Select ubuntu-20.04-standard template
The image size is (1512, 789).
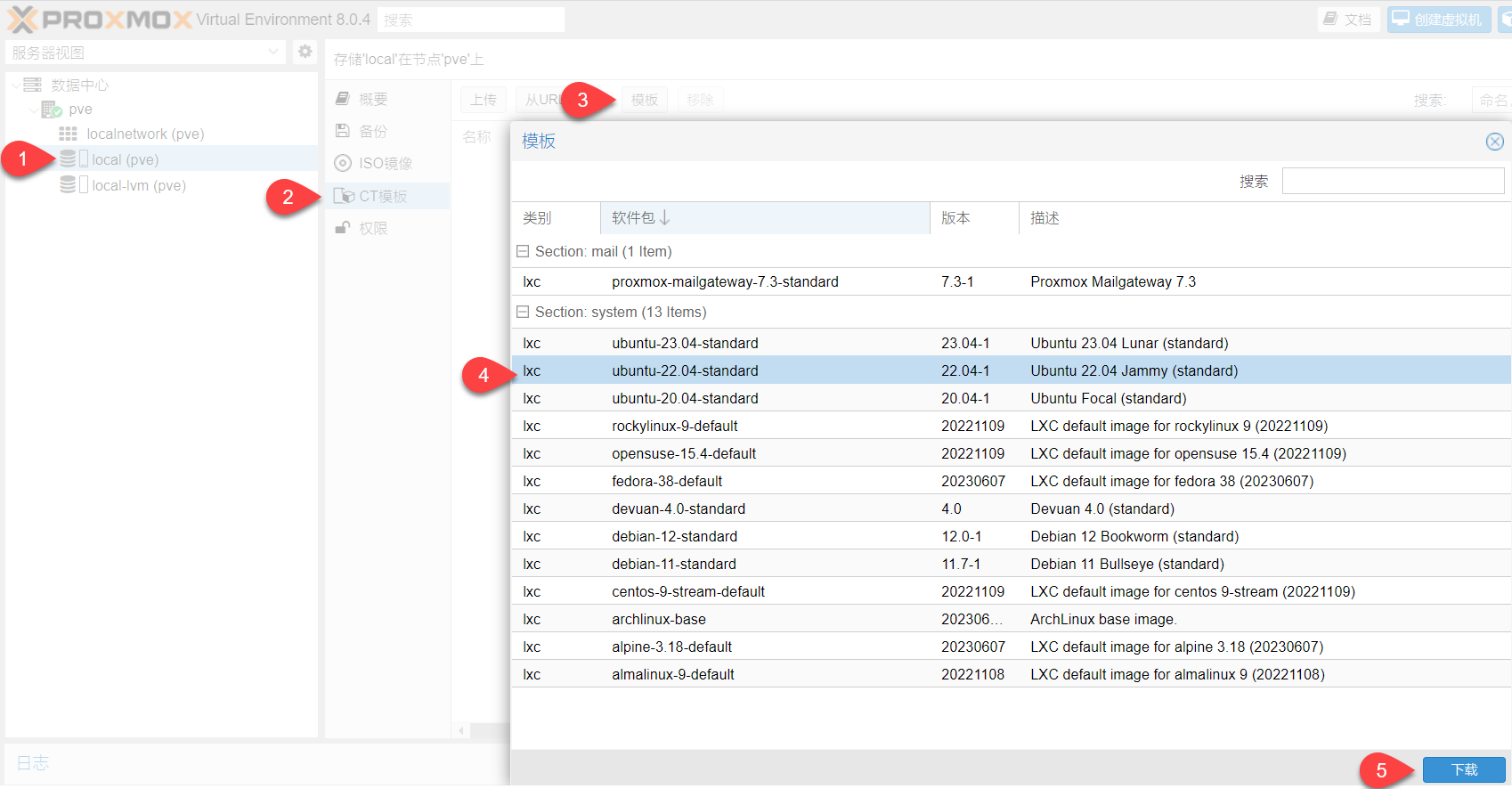1011,398
